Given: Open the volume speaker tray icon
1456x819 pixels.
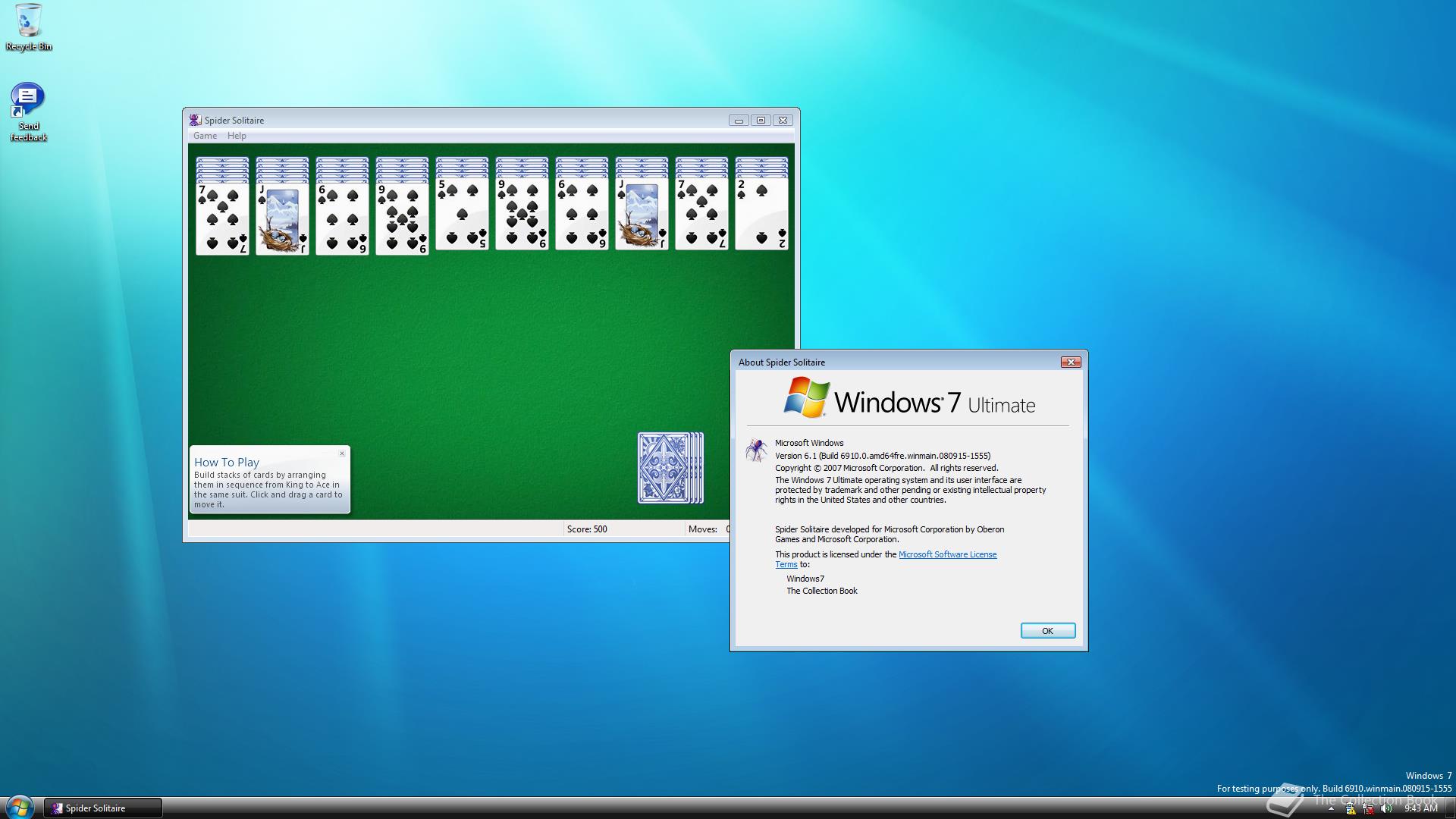Looking at the screenshot, I should [1386, 808].
